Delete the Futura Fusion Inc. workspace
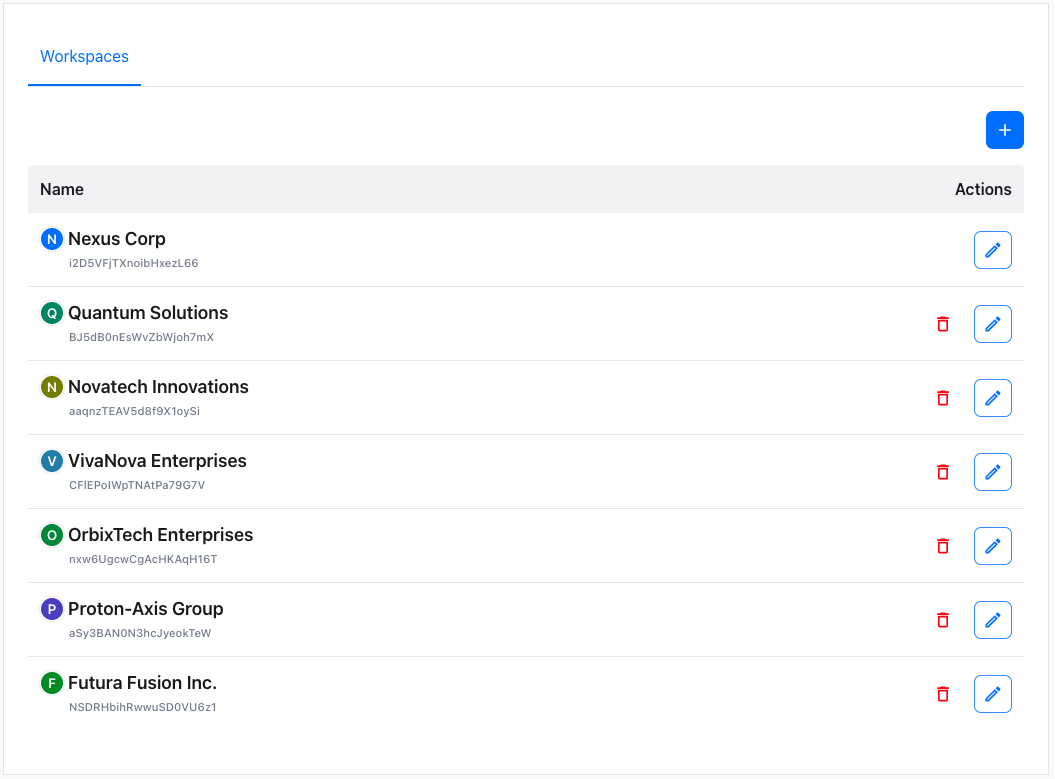 [x=942, y=694]
